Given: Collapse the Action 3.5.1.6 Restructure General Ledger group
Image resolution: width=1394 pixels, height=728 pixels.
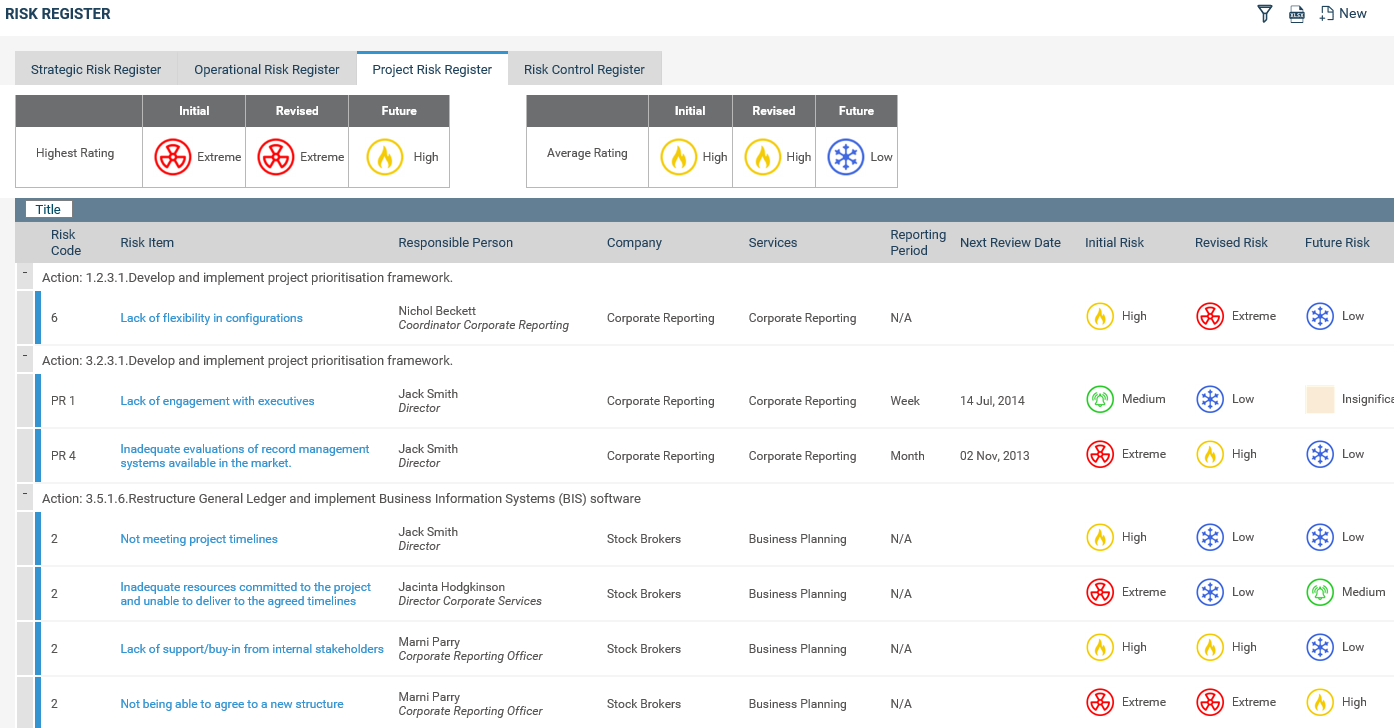Looking at the screenshot, I should click(27, 491).
